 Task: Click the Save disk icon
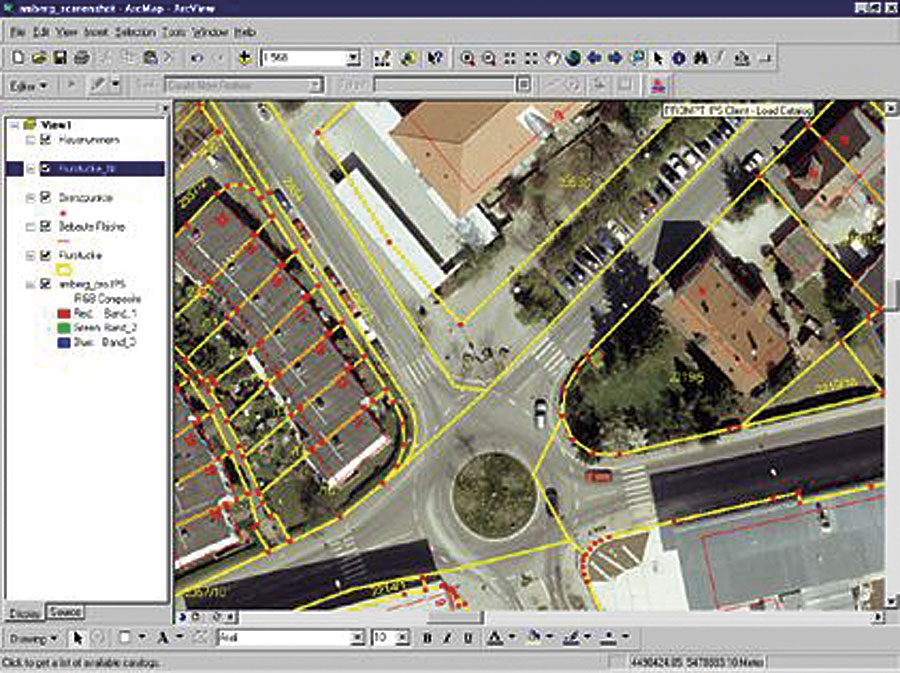[x=60, y=59]
